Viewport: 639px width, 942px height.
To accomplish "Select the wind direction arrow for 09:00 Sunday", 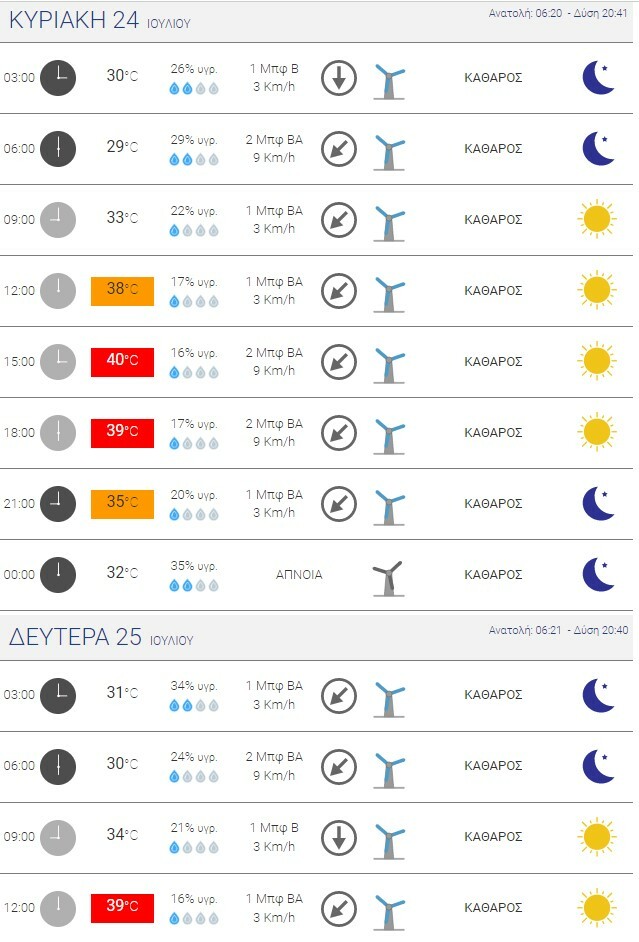I will [341, 219].
